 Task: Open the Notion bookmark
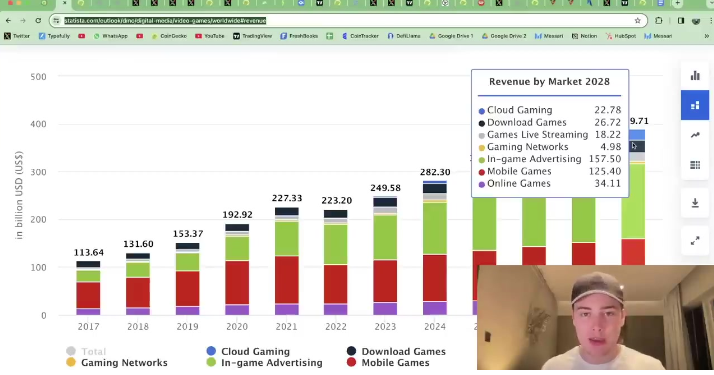[x=584, y=36]
